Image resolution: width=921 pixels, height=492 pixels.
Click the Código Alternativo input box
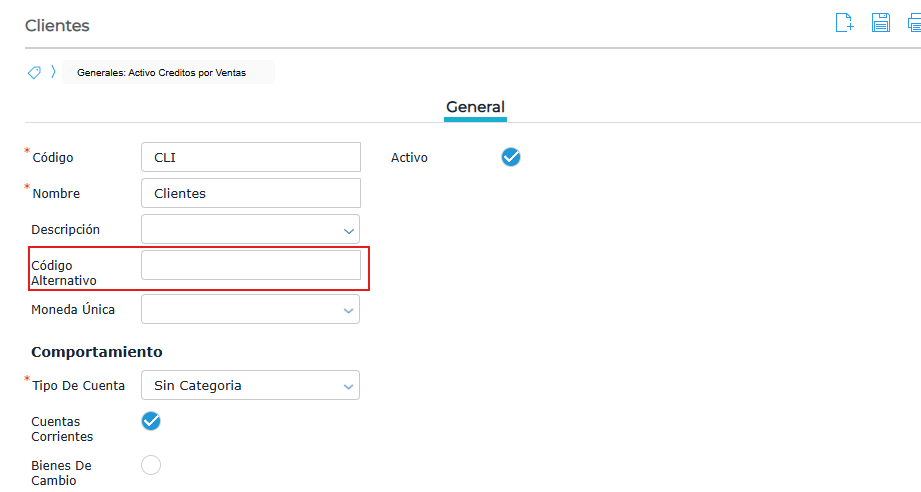(251, 265)
